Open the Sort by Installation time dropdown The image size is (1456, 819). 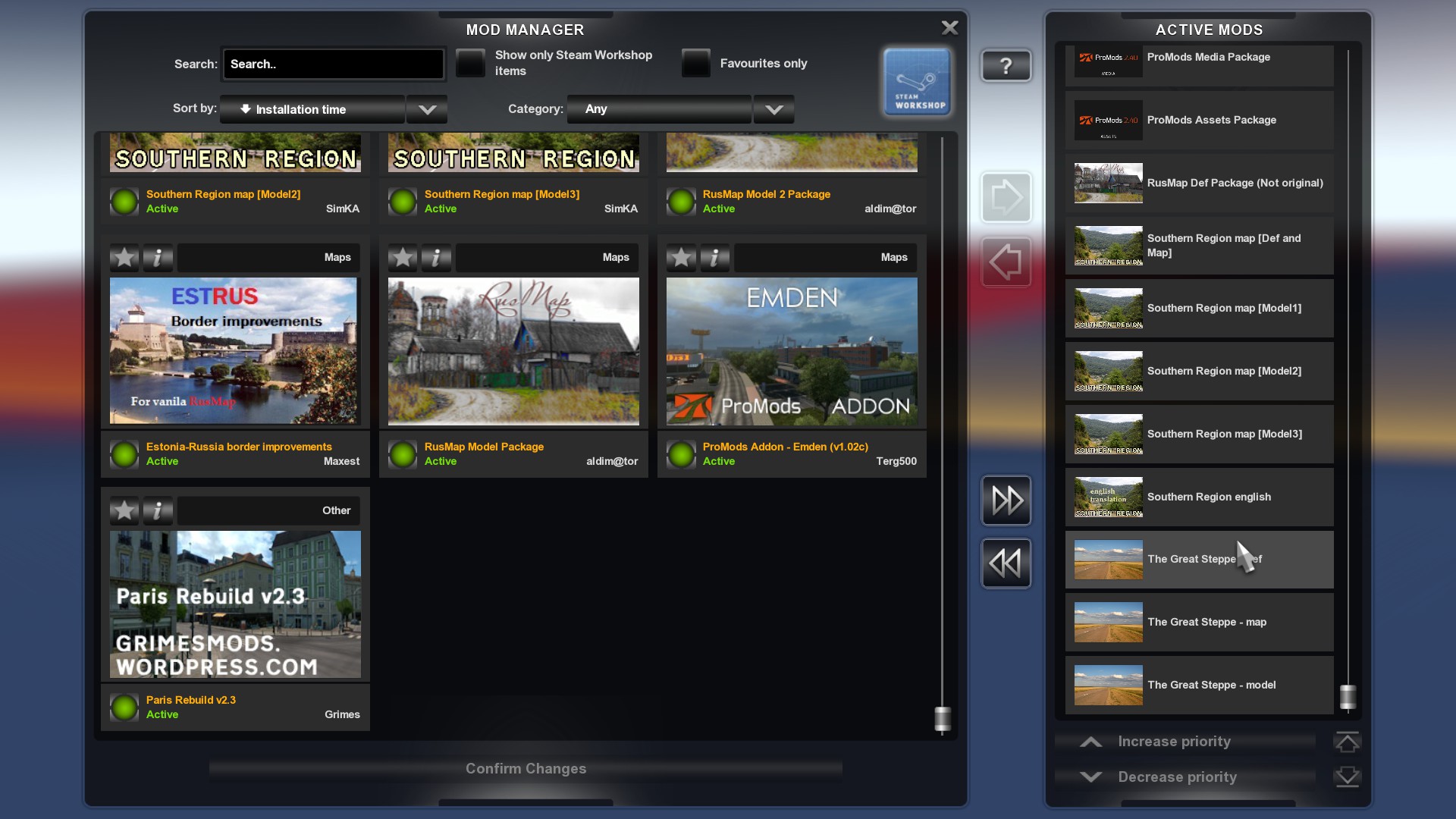[x=312, y=109]
